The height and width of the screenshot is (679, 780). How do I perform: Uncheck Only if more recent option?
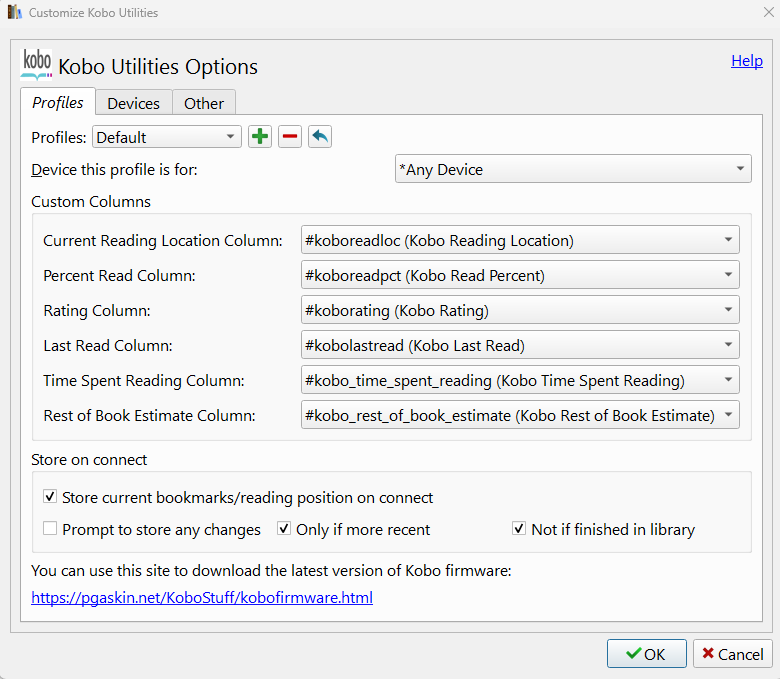pos(285,529)
